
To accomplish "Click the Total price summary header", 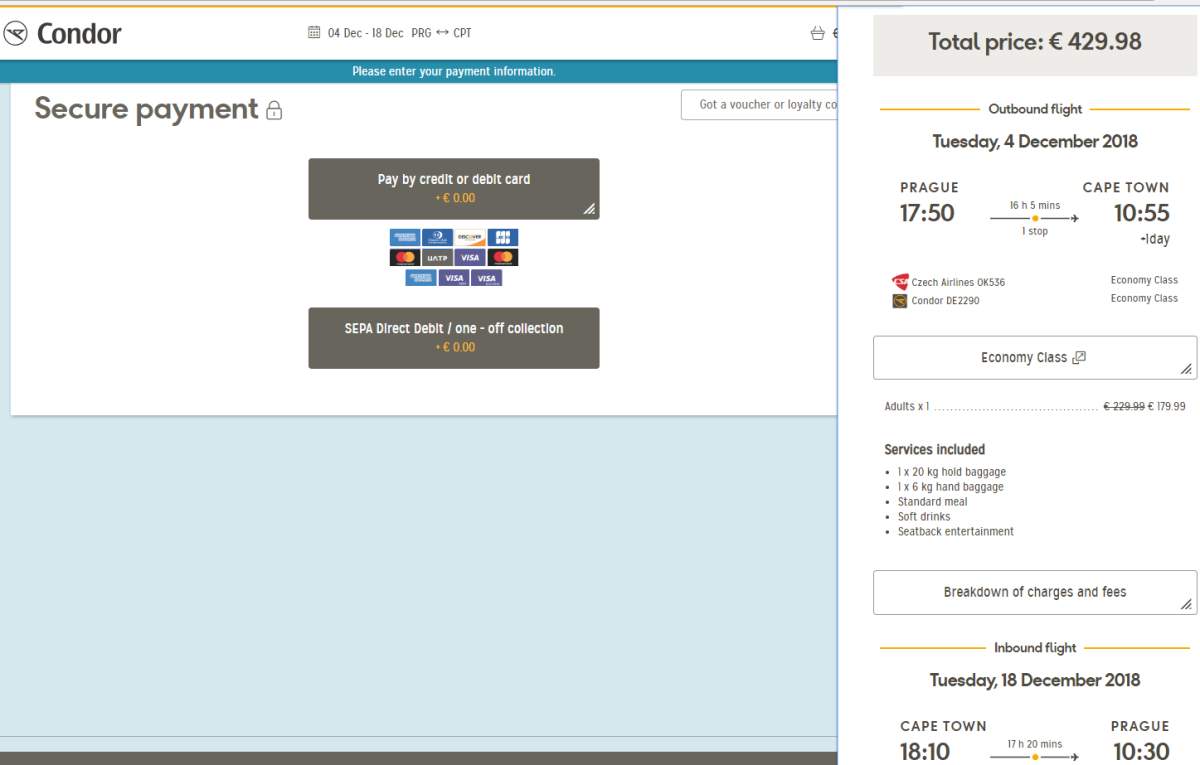I will (1034, 42).
